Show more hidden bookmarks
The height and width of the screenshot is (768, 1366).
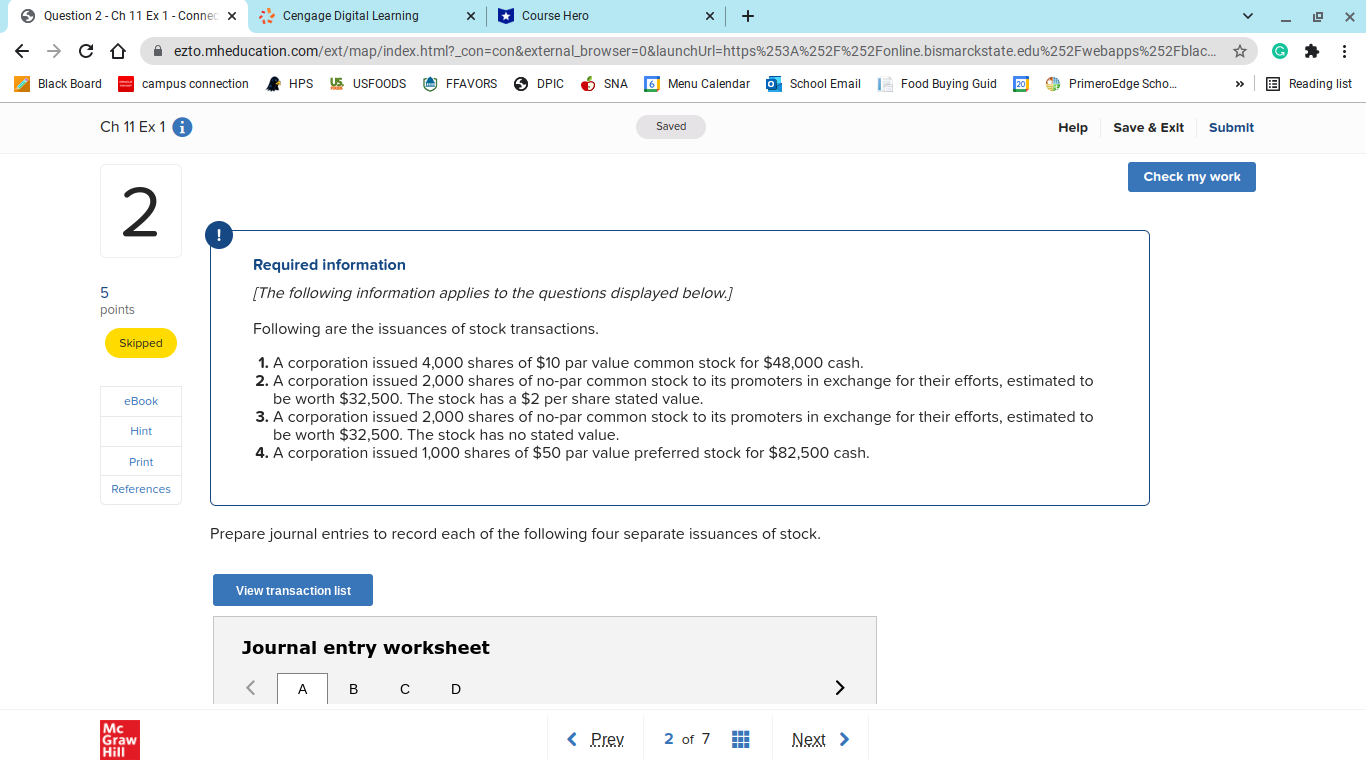click(x=1240, y=84)
